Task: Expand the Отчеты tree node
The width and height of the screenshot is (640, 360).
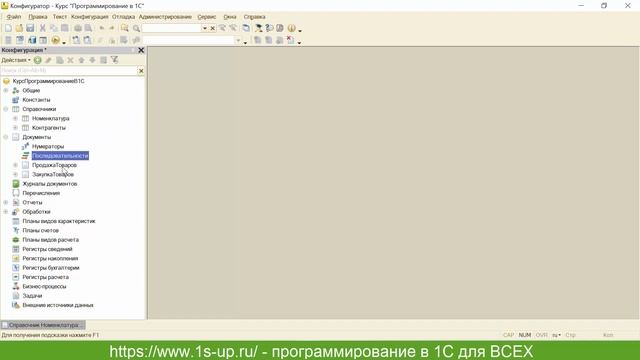Action: pos(6,202)
